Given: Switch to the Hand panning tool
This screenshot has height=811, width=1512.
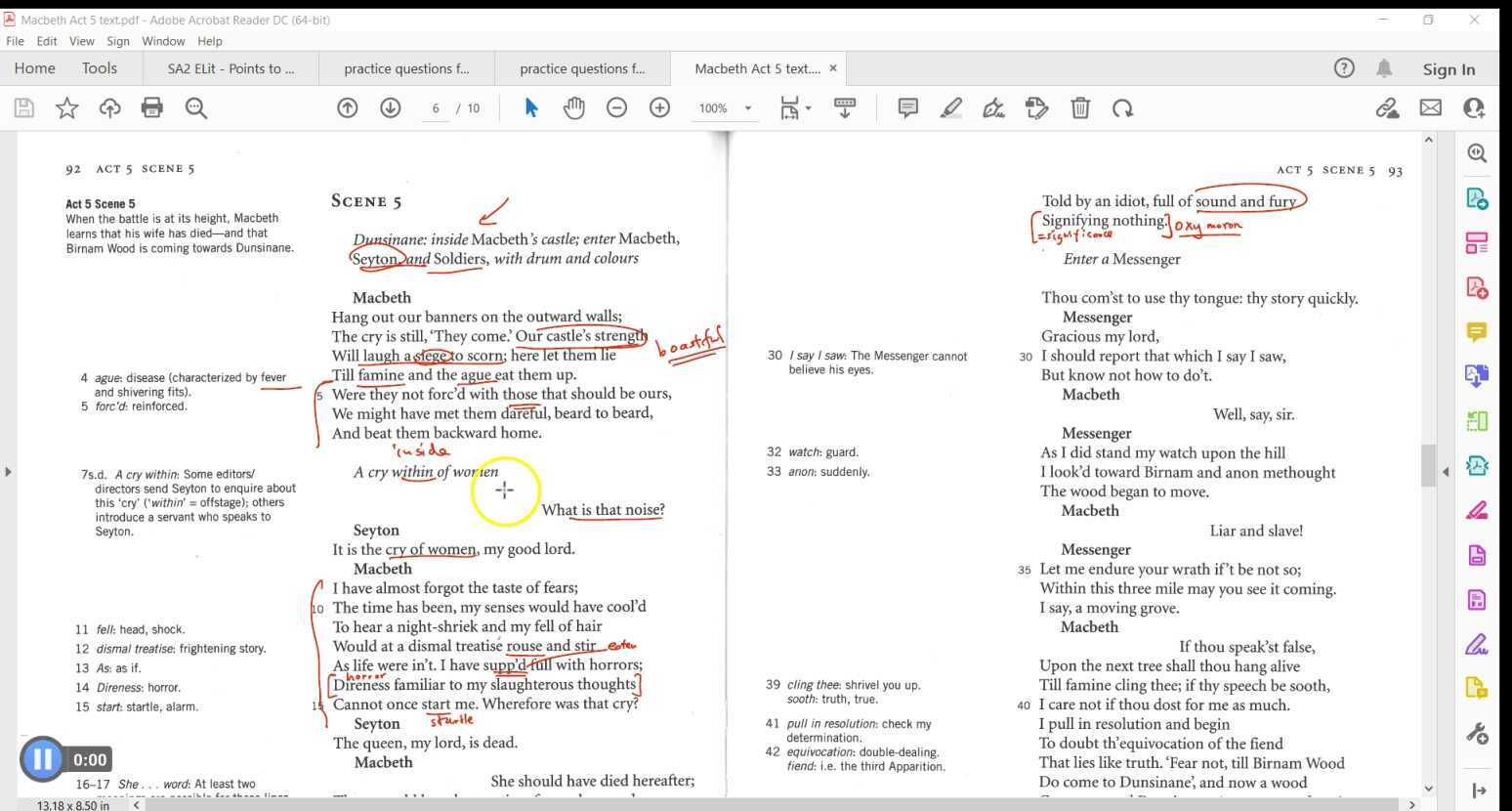Looking at the screenshot, I should [x=574, y=107].
